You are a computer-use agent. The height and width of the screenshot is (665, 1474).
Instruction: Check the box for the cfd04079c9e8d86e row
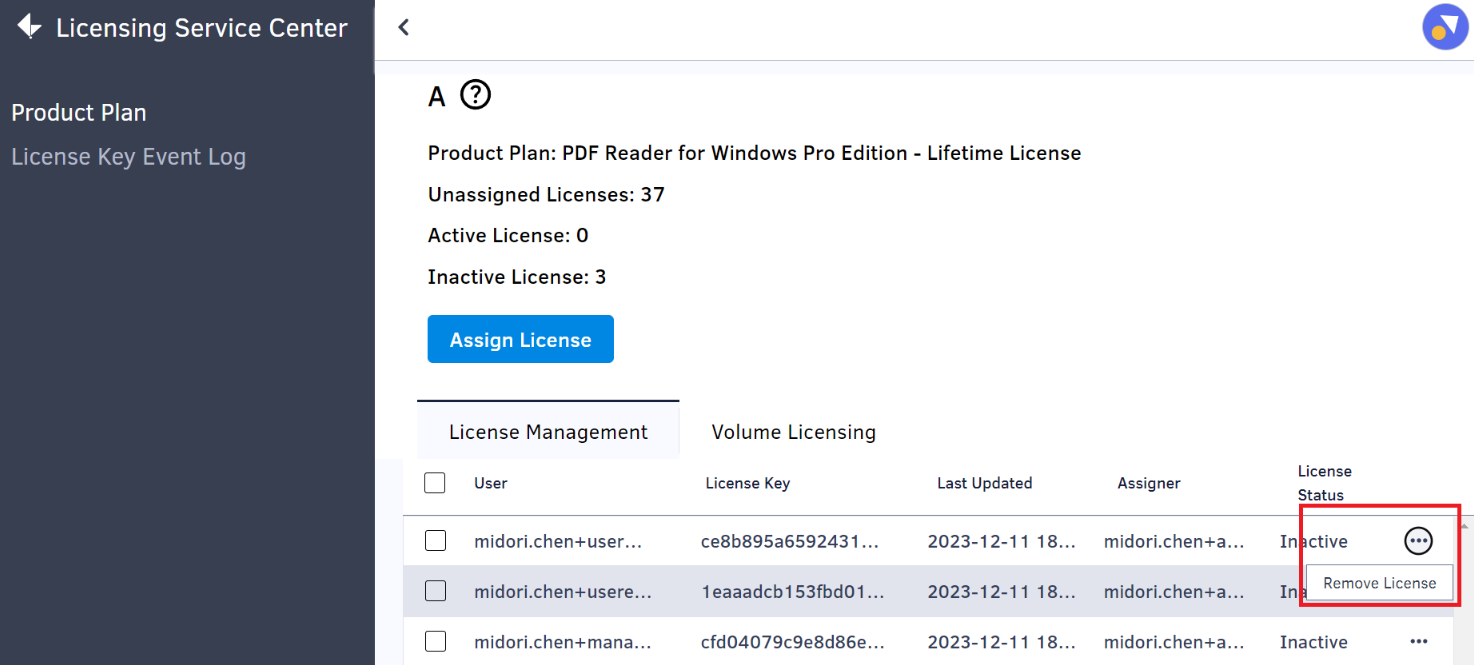[x=435, y=642]
